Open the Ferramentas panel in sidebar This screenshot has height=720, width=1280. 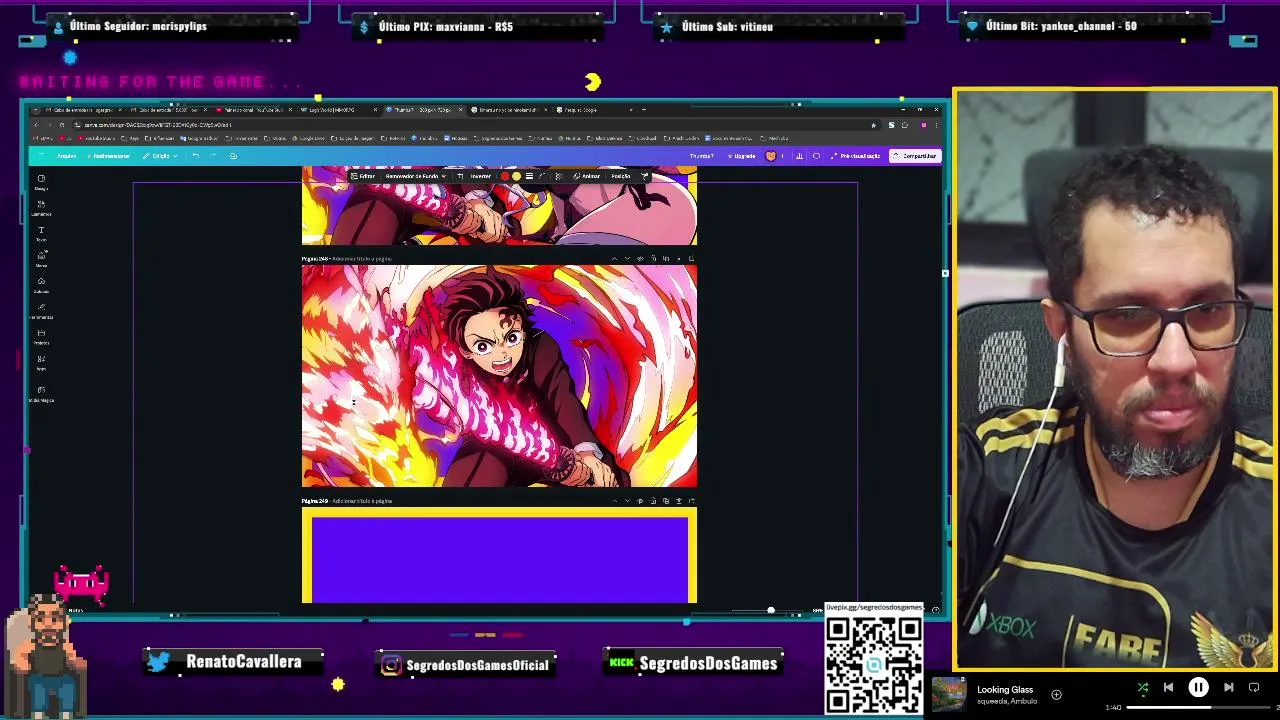41,311
